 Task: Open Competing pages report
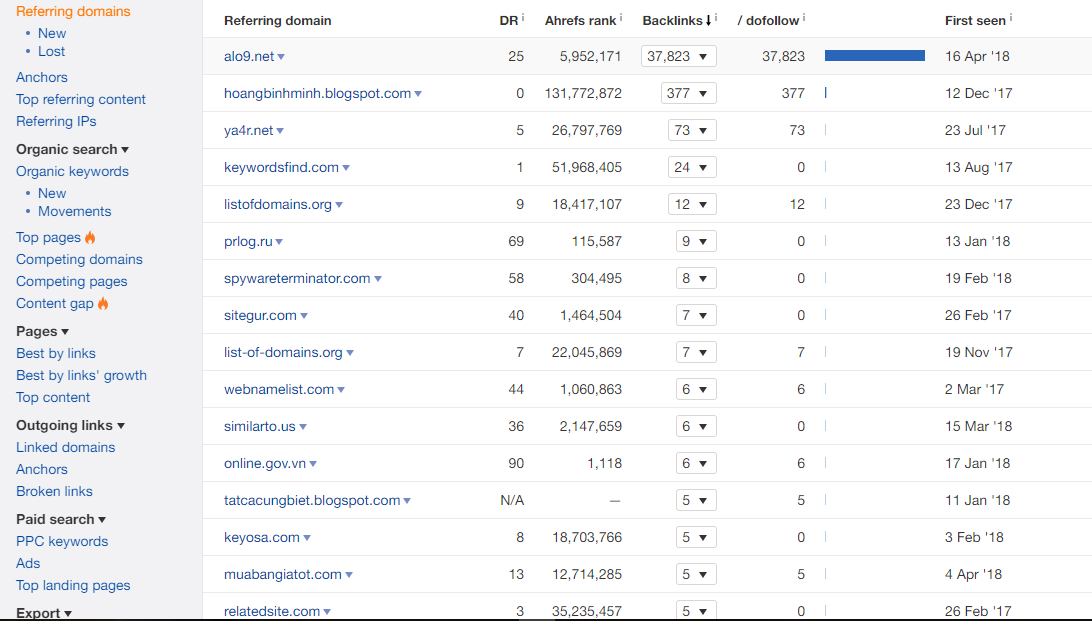pos(72,281)
